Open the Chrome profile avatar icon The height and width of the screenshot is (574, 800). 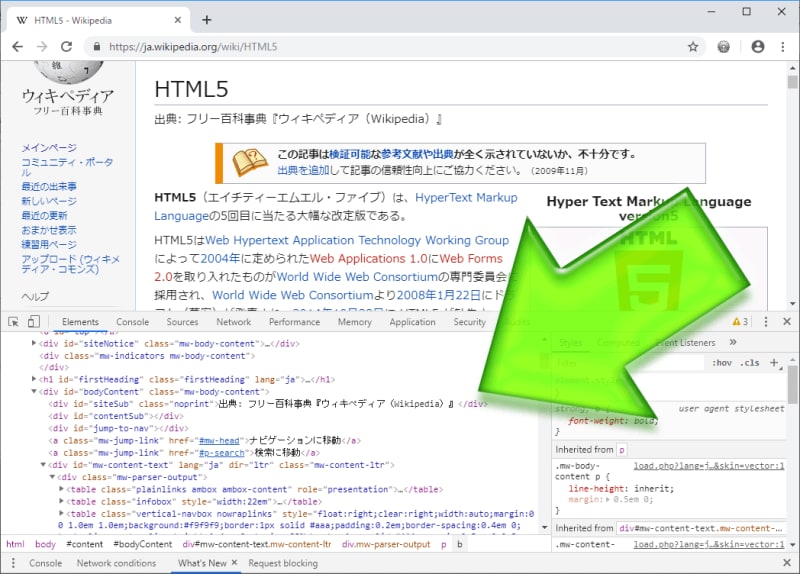pos(758,47)
